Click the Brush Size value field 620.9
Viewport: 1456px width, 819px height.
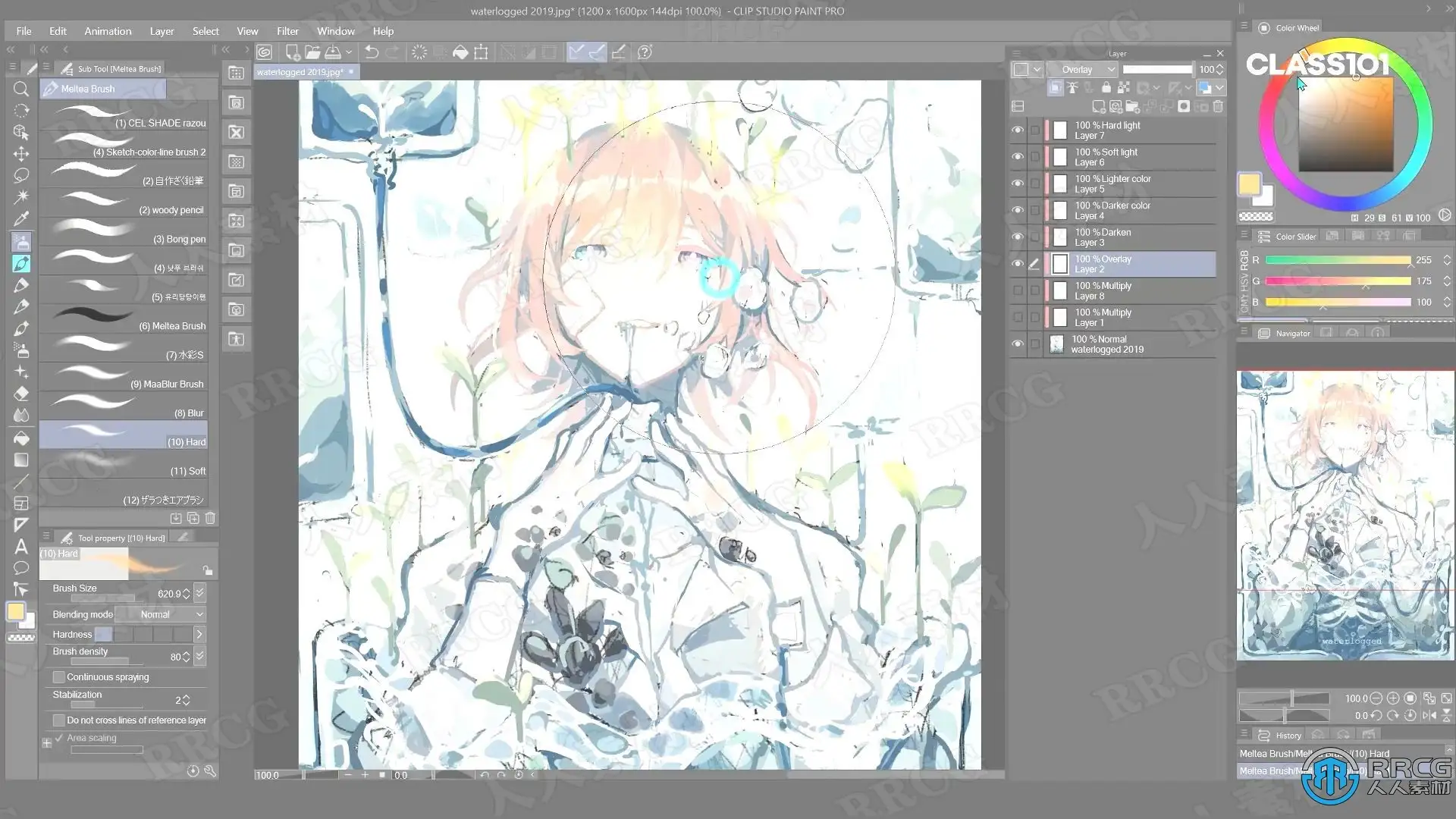point(168,594)
